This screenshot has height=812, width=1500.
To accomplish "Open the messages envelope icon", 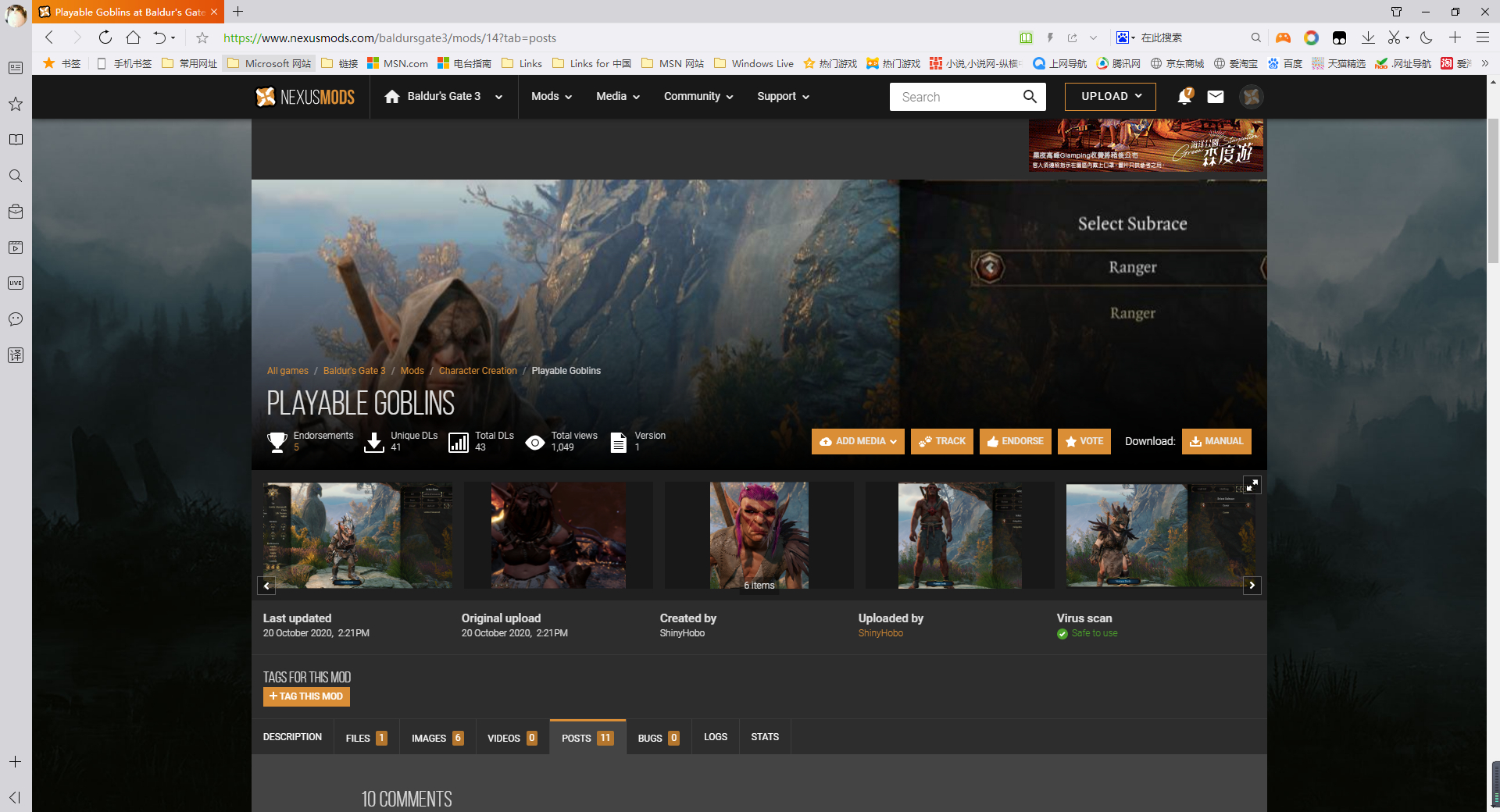I will [1216, 97].
